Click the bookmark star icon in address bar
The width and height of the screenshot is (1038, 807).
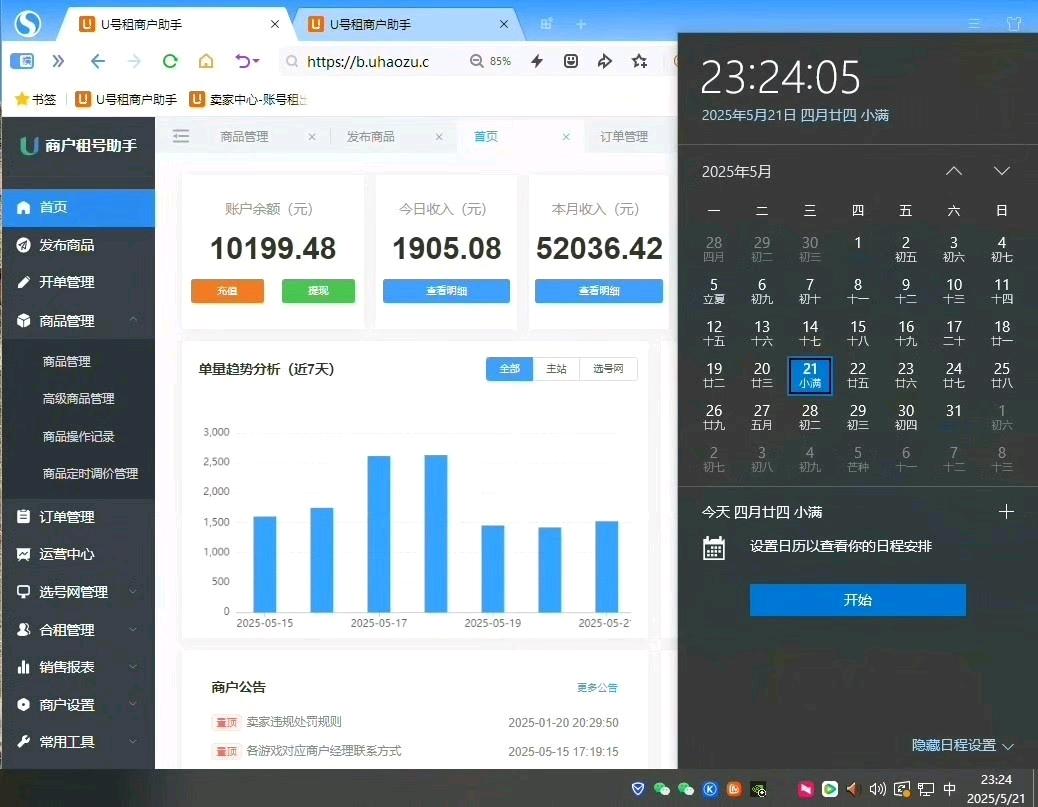639,61
